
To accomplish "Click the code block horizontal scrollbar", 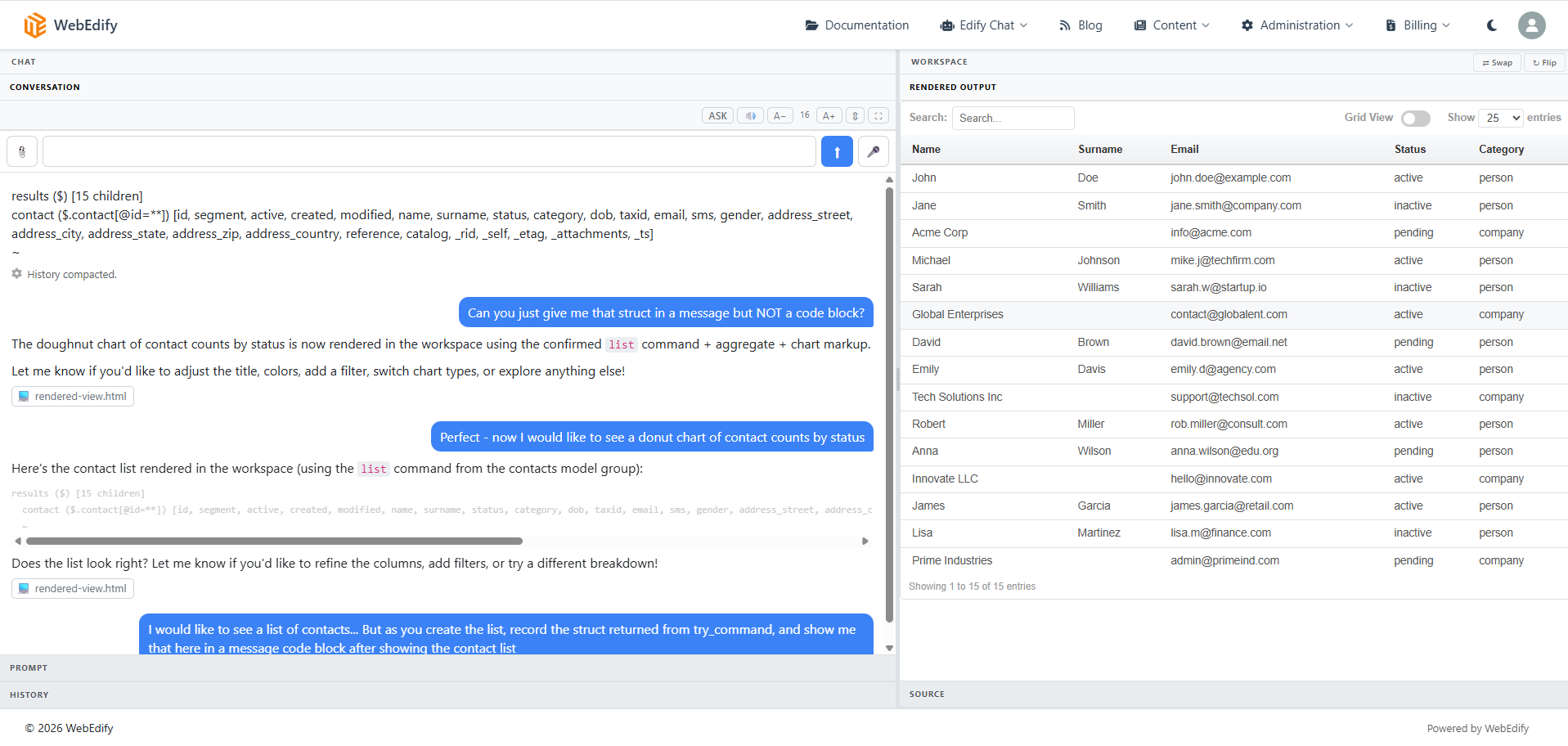I will tap(274, 541).
